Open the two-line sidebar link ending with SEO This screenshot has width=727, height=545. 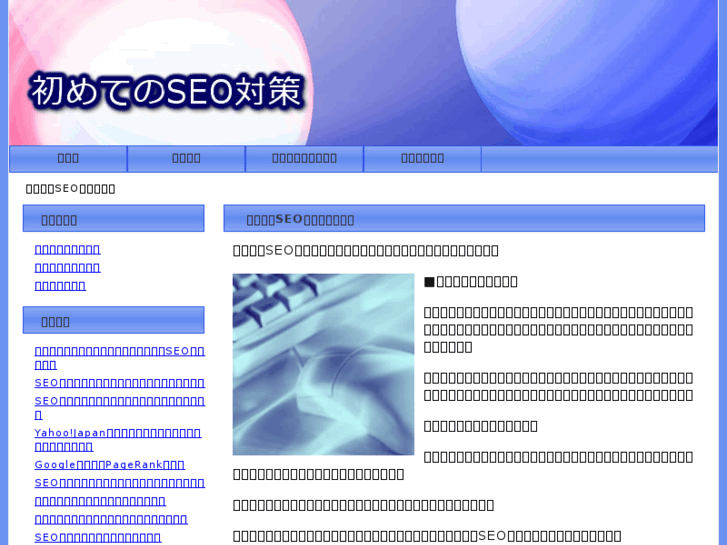point(120,358)
